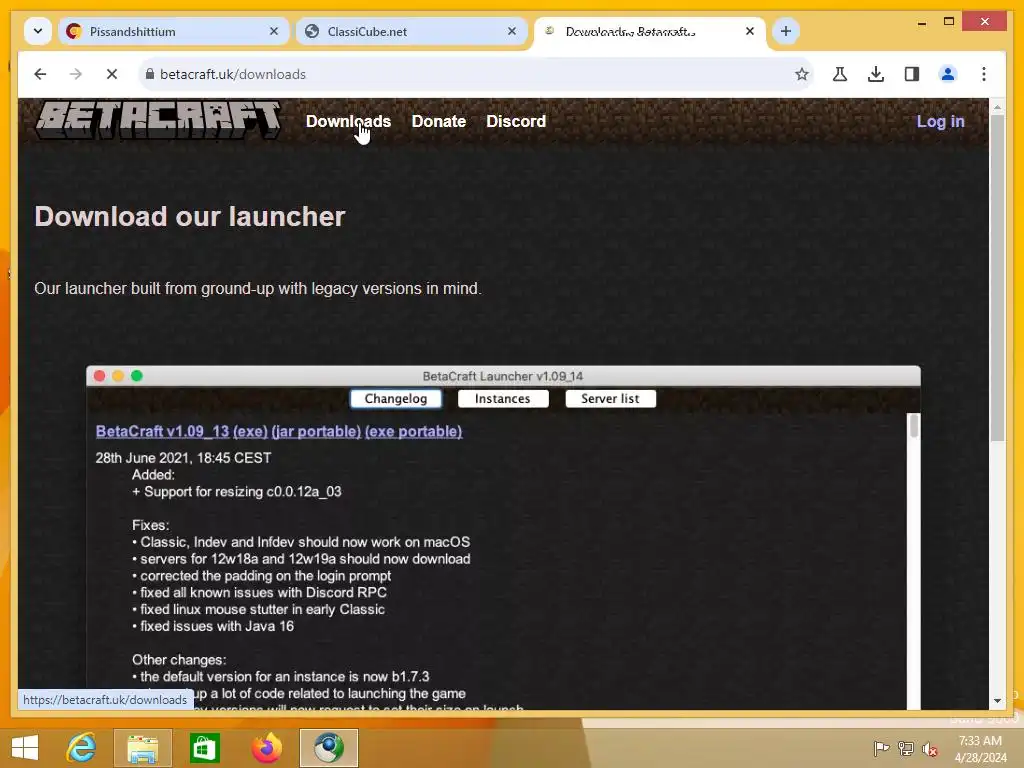Expand the tab search dropdown arrow
The height and width of the screenshot is (768, 1024).
coord(38,31)
